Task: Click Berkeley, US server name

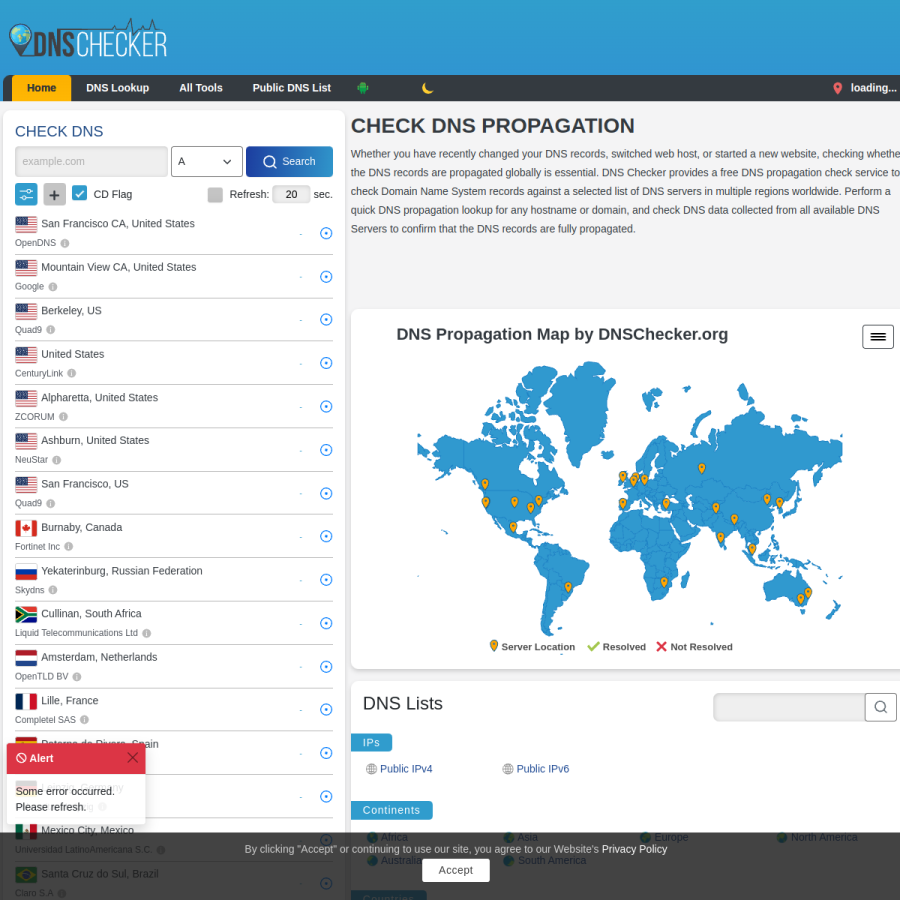Action: pos(71,311)
